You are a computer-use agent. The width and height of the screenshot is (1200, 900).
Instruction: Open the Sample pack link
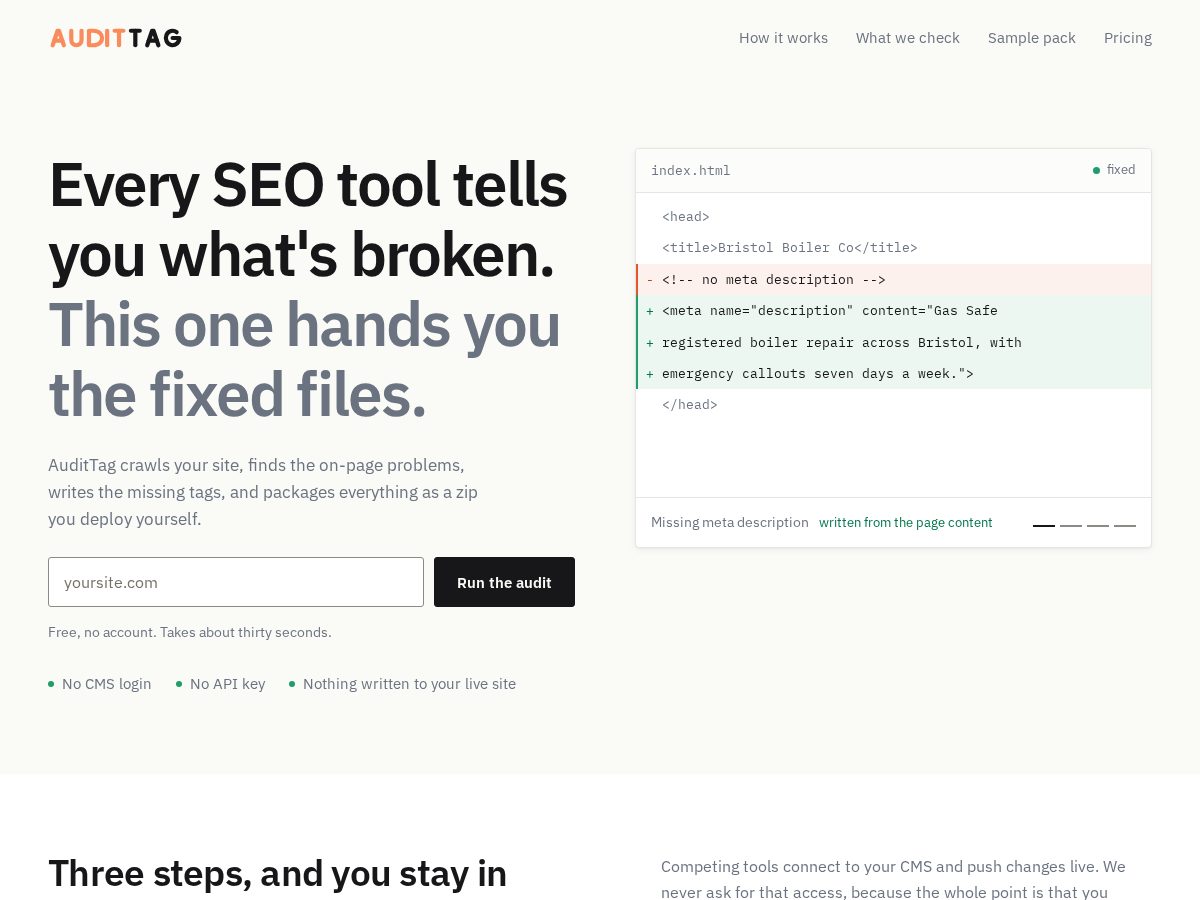1031,38
